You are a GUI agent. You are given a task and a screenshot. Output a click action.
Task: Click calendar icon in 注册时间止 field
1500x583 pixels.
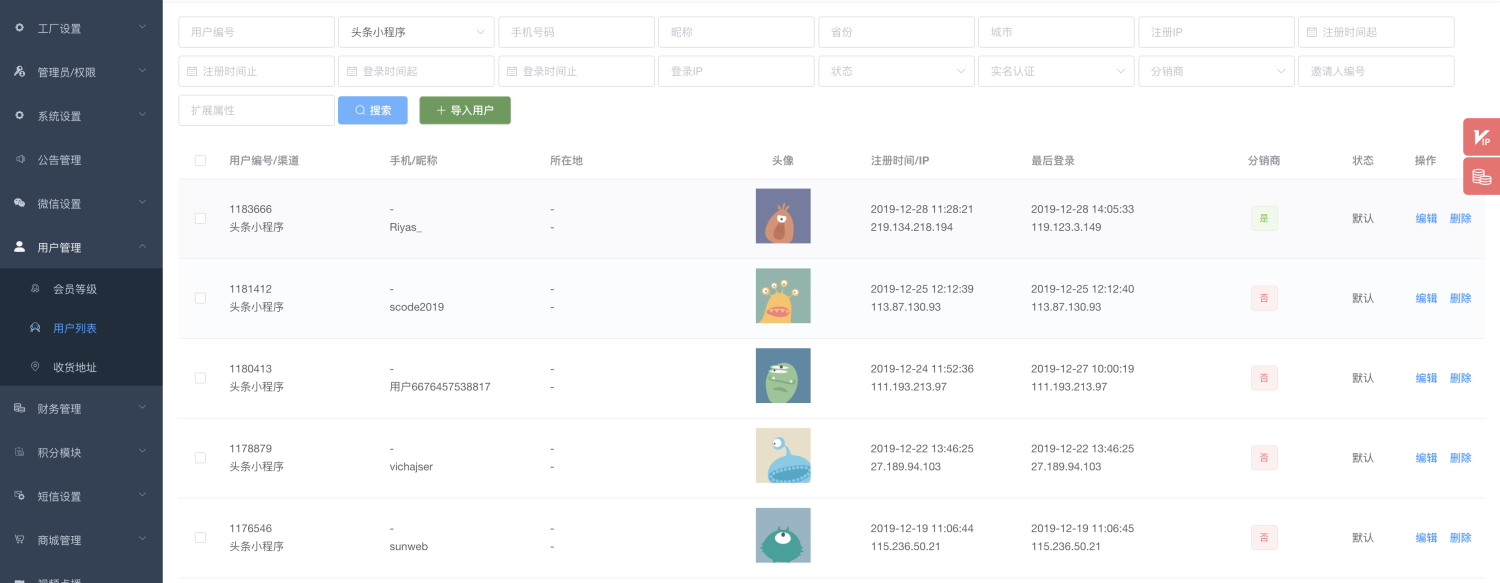coord(192,71)
